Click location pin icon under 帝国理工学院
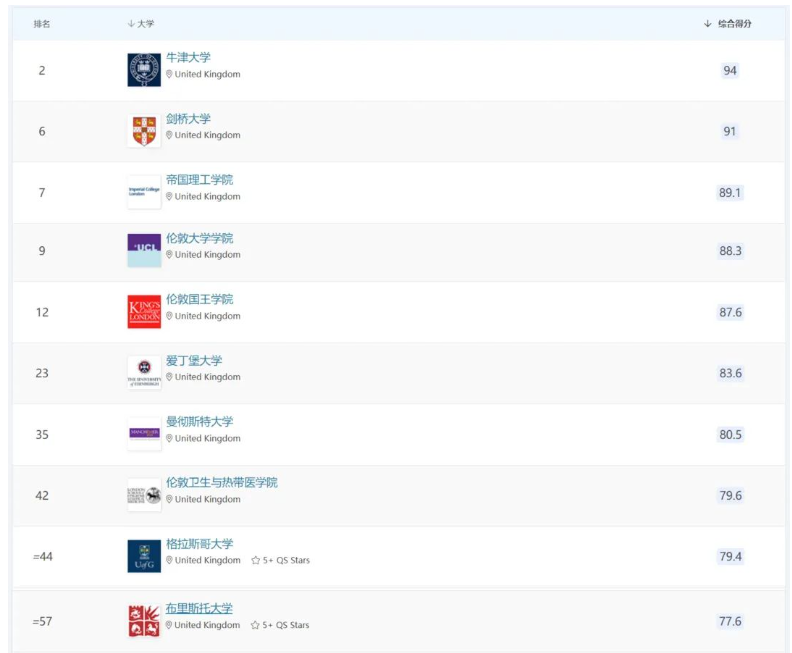Viewport: 792px width, 653px height. coord(169,196)
